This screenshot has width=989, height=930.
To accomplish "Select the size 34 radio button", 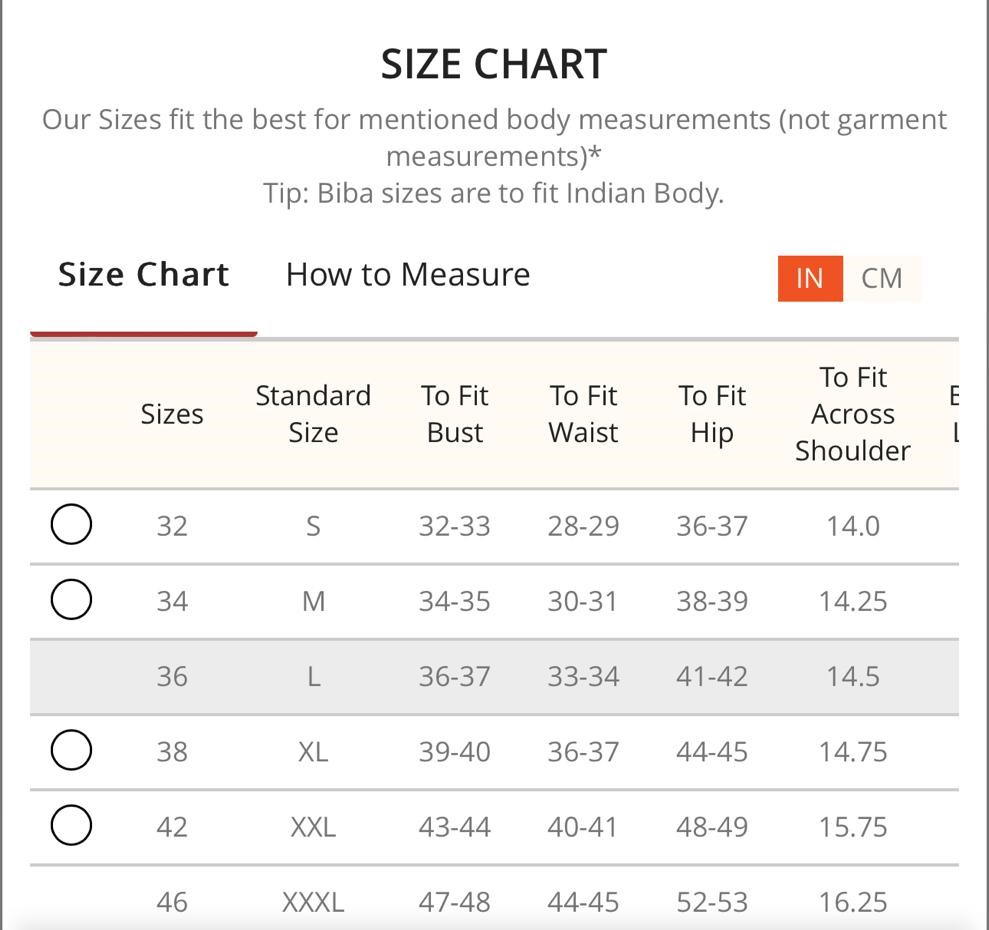I will (x=71, y=599).
